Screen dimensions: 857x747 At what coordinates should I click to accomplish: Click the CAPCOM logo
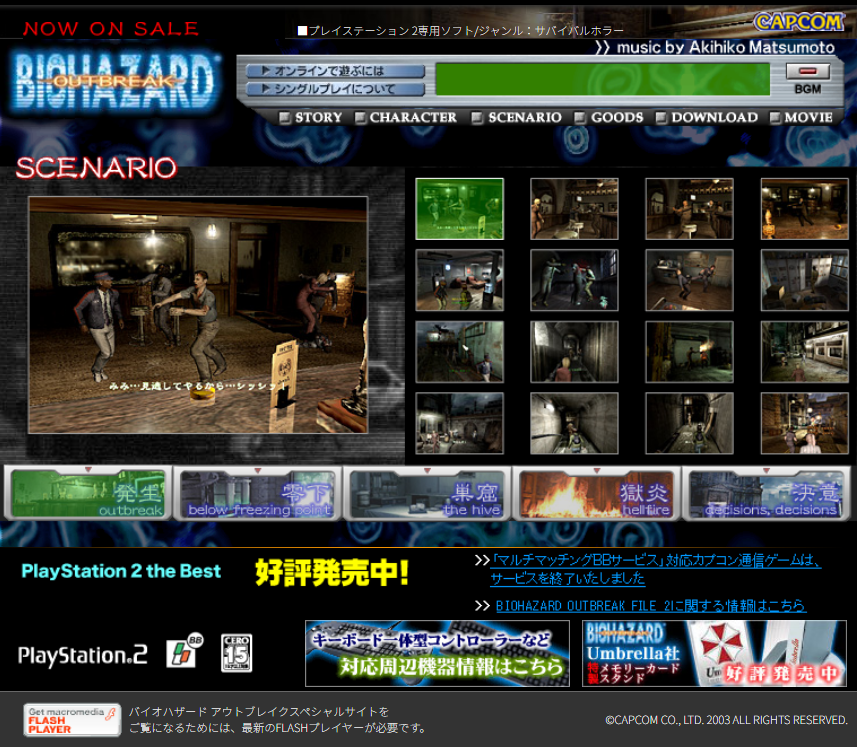coord(799,22)
